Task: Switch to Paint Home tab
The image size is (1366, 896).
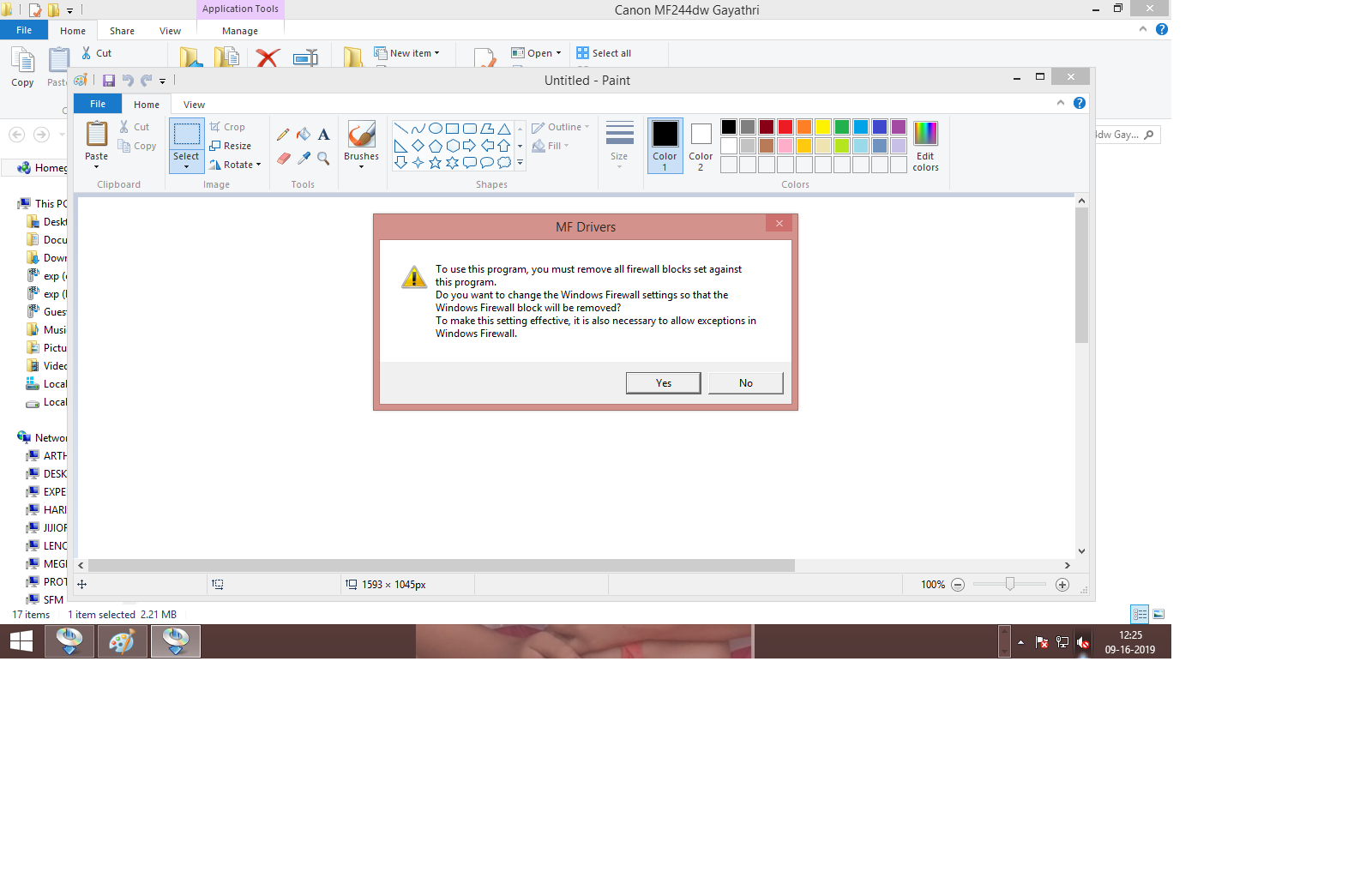Action: pyautogui.click(x=147, y=105)
